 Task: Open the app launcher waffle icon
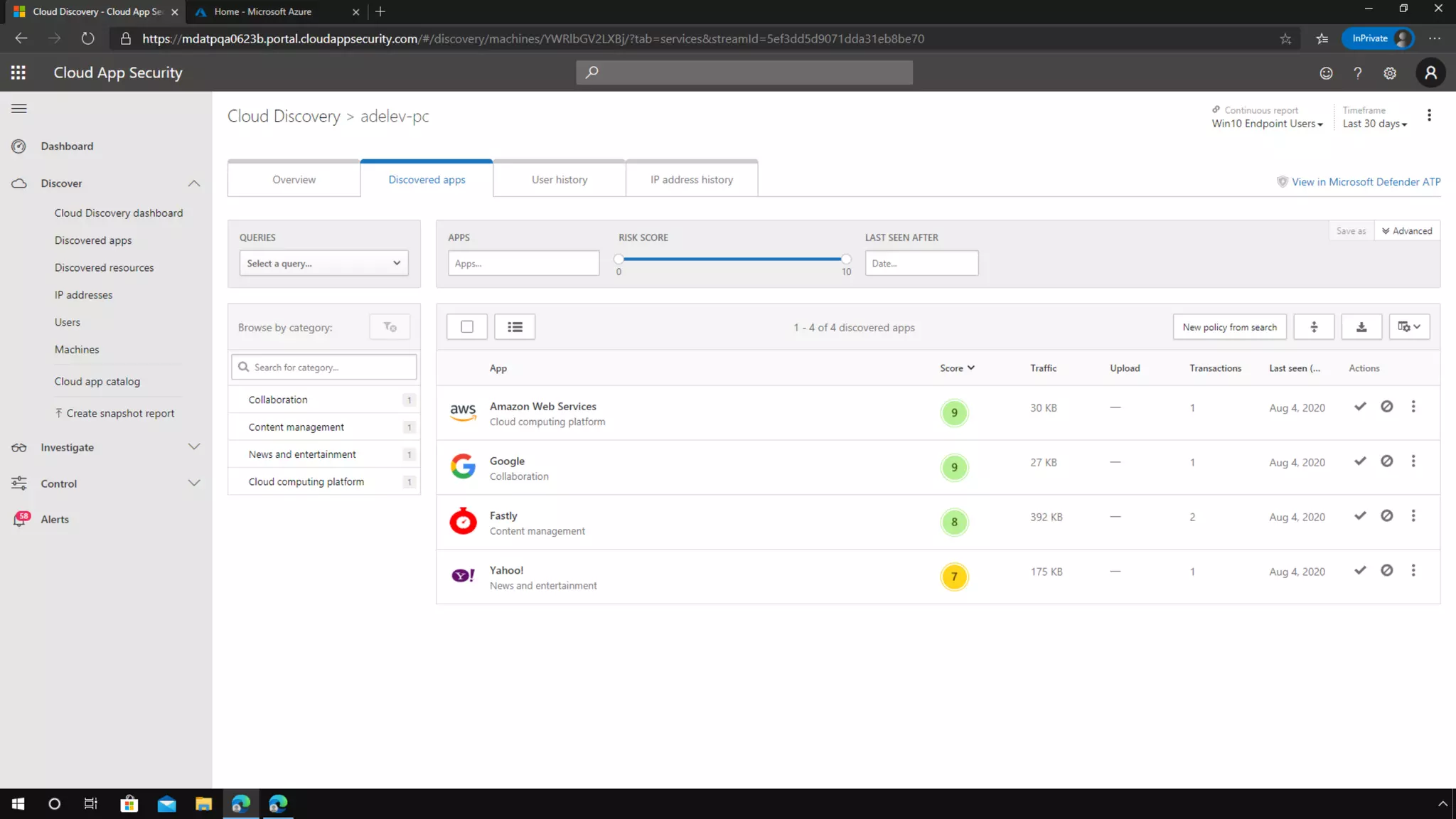[x=18, y=73]
